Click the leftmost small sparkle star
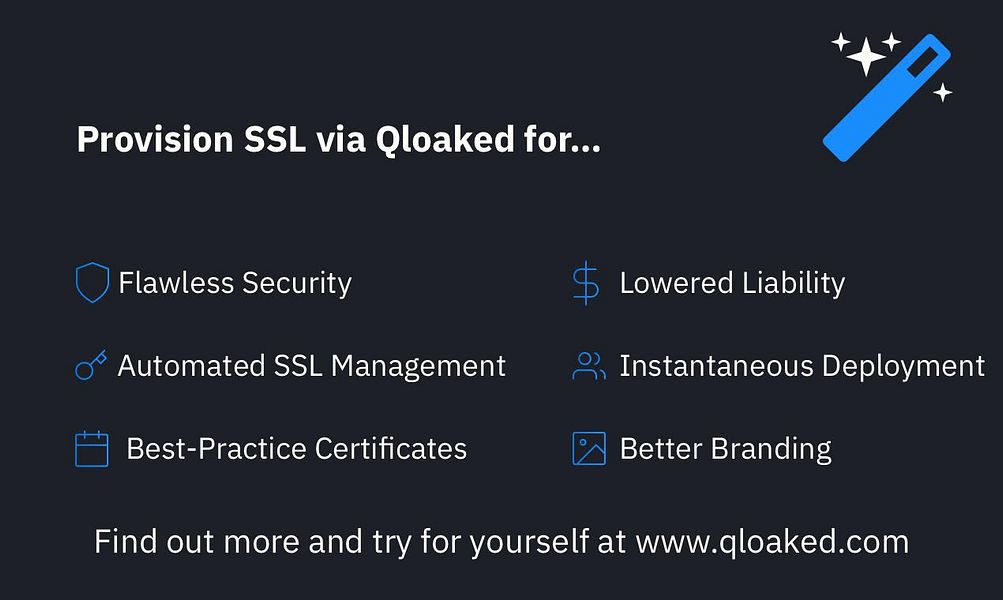The height and width of the screenshot is (600, 1003). point(841,42)
